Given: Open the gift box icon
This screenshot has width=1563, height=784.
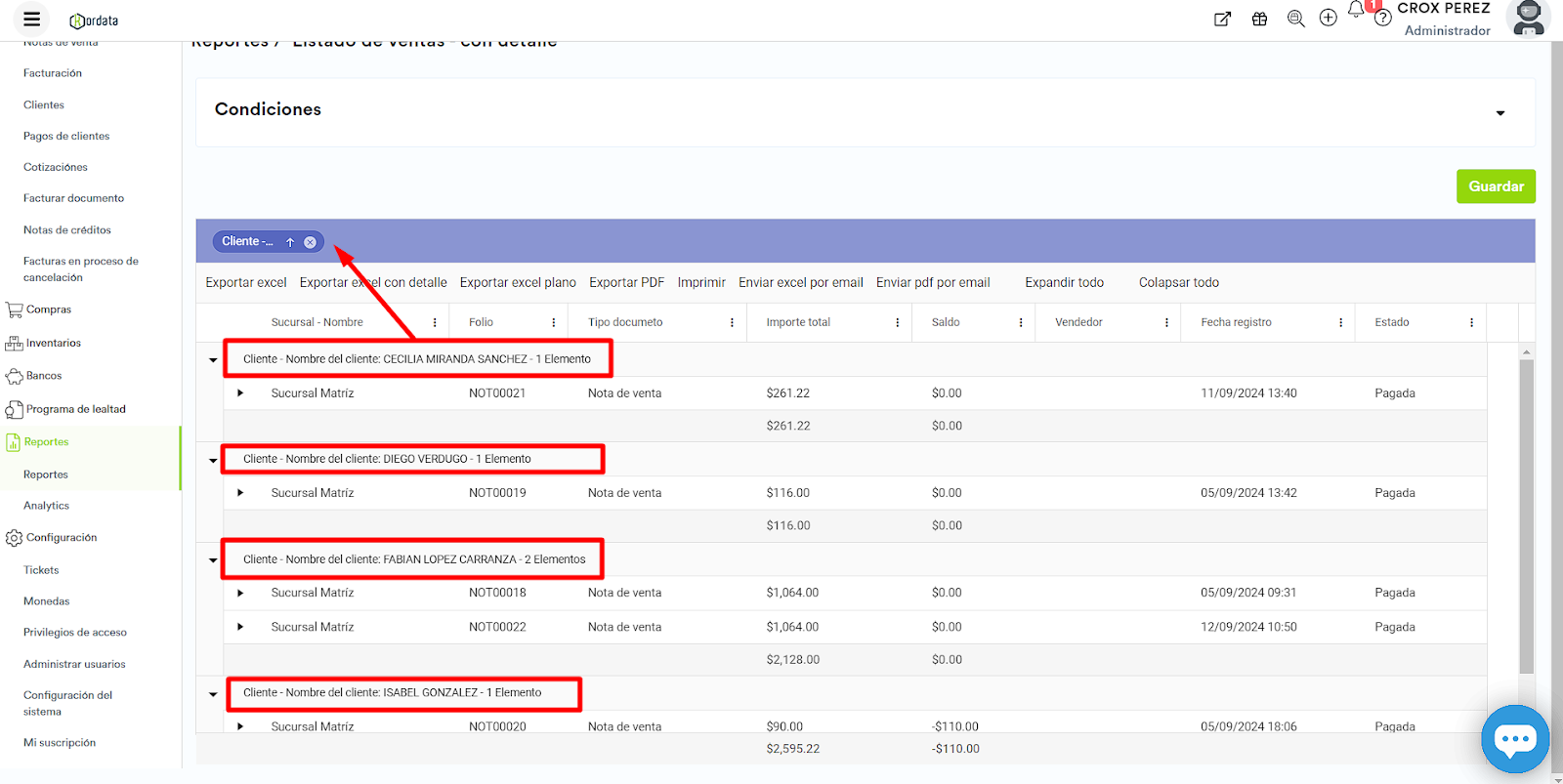Looking at the screenshot, I should (1259, 19).
